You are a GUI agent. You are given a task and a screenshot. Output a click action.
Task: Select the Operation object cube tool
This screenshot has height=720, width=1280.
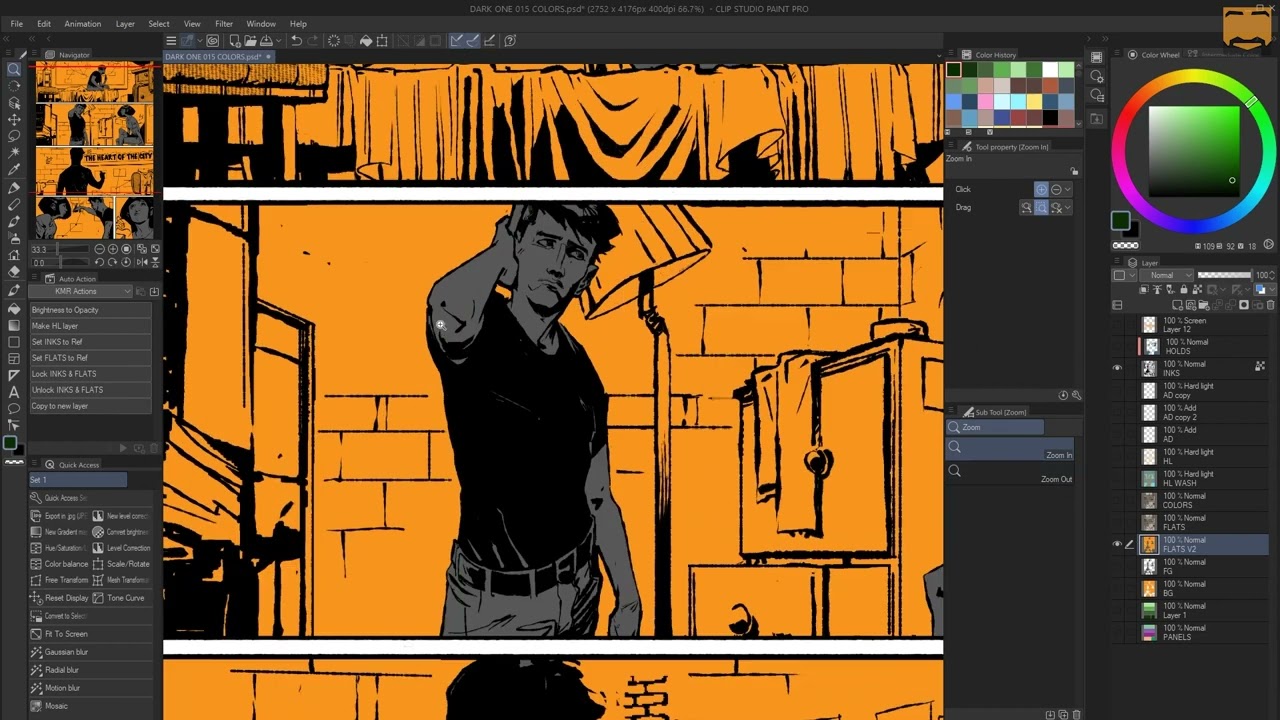click(14, 103)
